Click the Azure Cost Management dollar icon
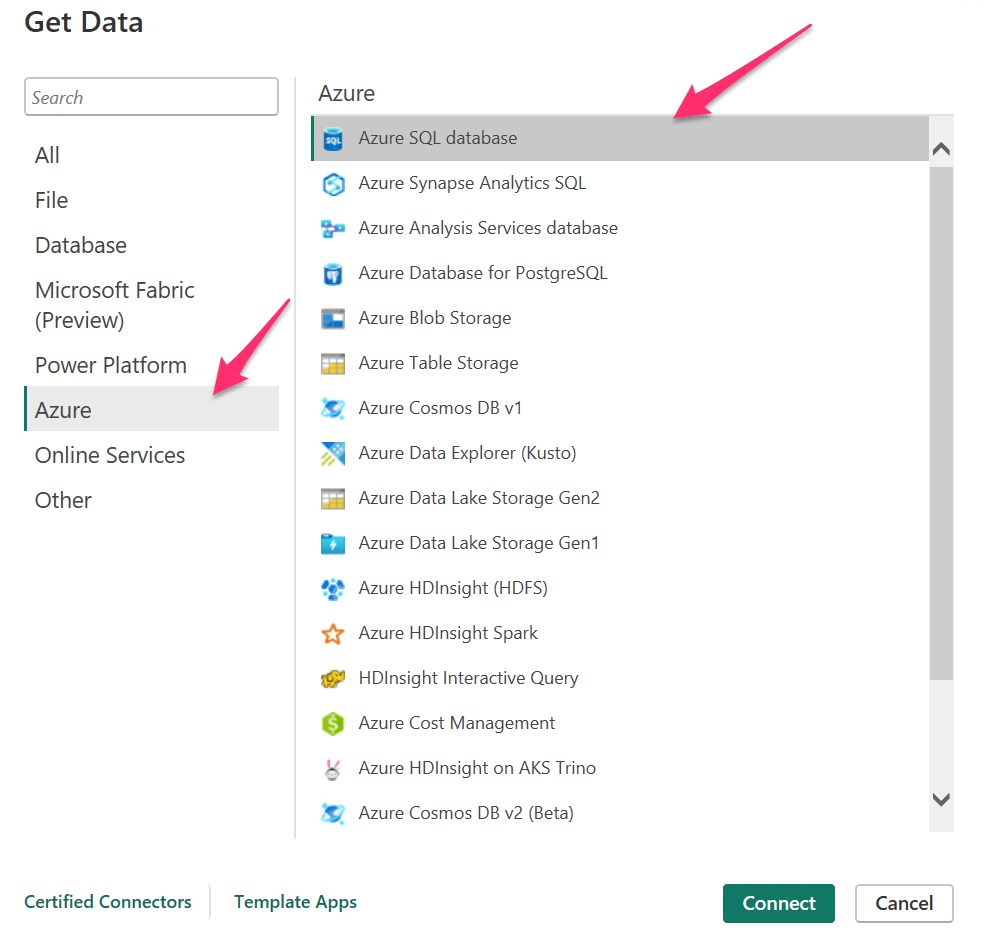988x940 pixels. click(x=333, y=724)
